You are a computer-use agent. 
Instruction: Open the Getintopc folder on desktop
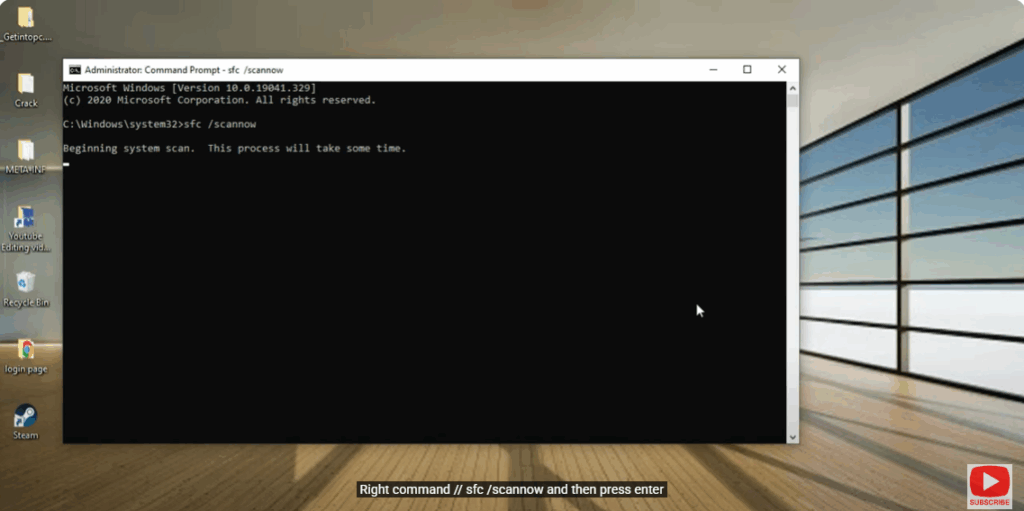(25, 18)
